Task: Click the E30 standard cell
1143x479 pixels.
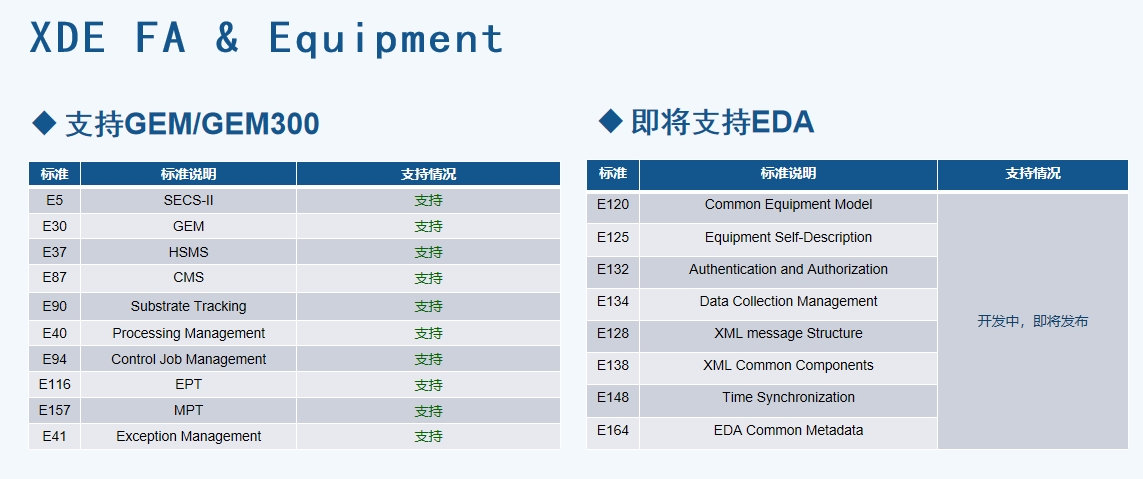Action: [54, 226]
